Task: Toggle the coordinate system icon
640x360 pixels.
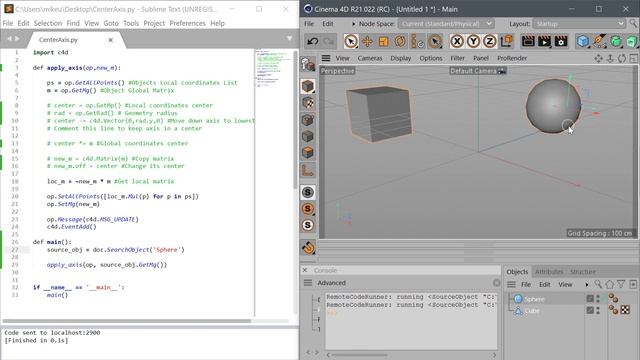Action: click(506, 41)
